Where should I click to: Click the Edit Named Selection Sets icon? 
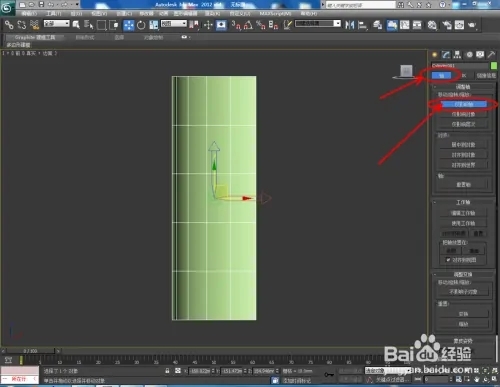coord(287,25)
